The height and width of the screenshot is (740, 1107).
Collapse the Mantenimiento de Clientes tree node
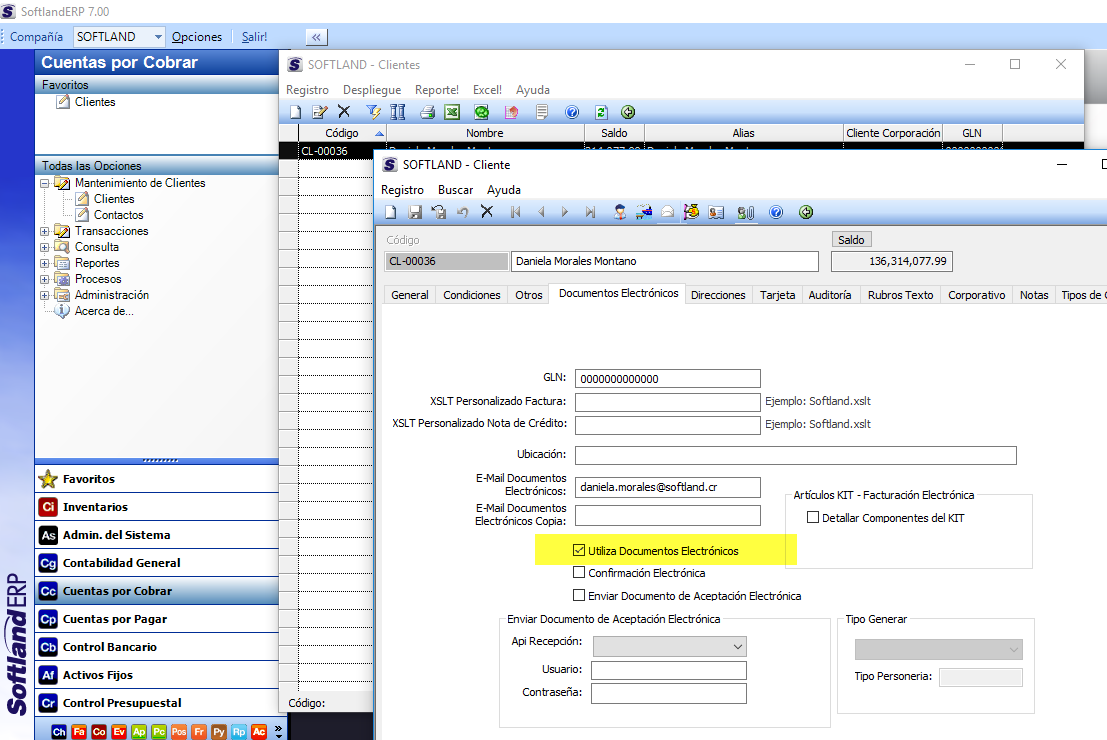click(x=44, y=183)
